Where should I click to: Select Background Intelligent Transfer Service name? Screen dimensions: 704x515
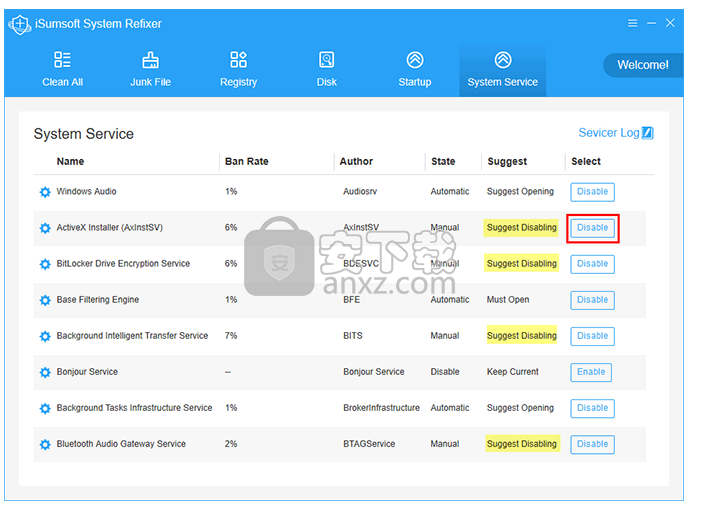(x=132, y=336)
